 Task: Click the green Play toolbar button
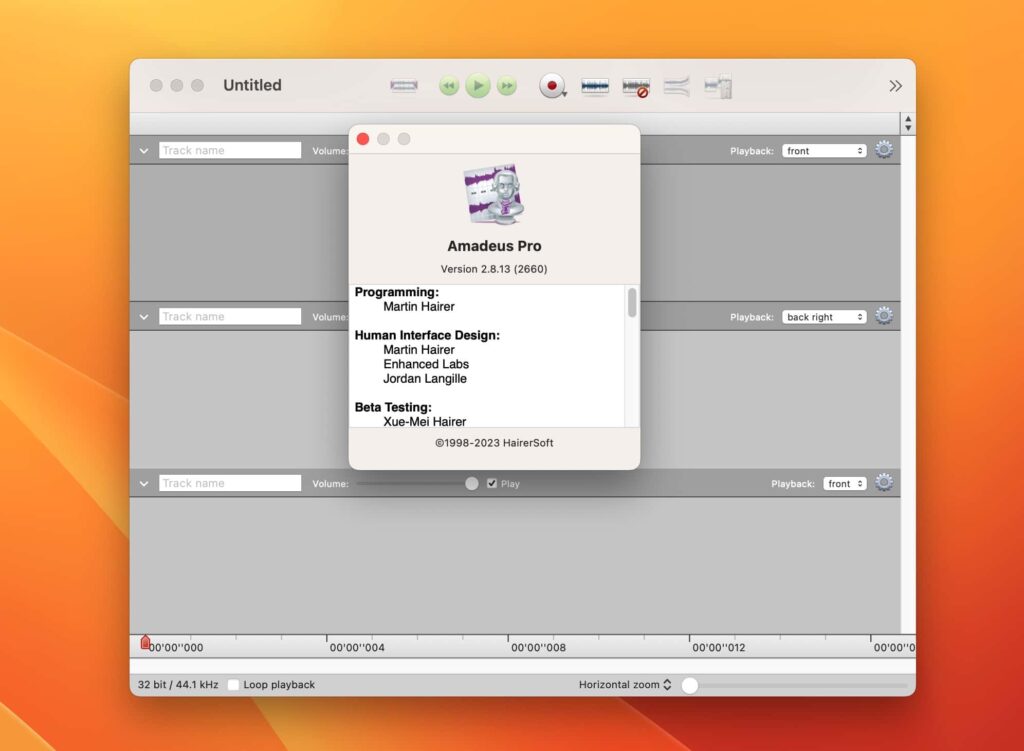(478, 86)
